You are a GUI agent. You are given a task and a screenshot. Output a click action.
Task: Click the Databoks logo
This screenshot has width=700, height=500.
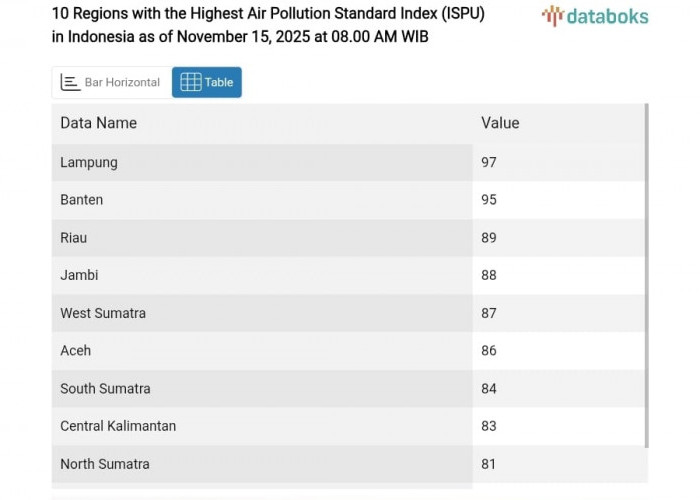595,16
